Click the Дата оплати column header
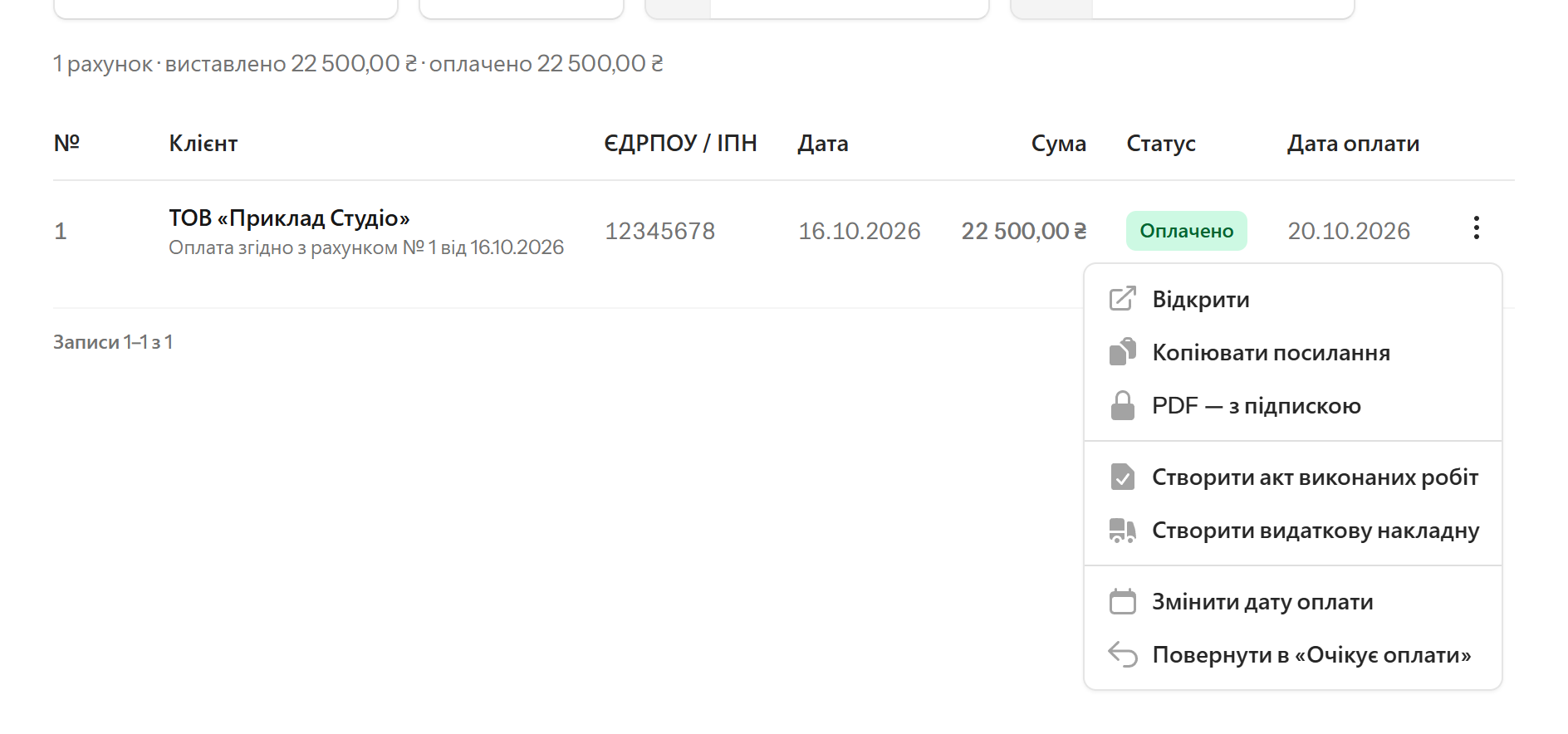 tap(1353, 144)
